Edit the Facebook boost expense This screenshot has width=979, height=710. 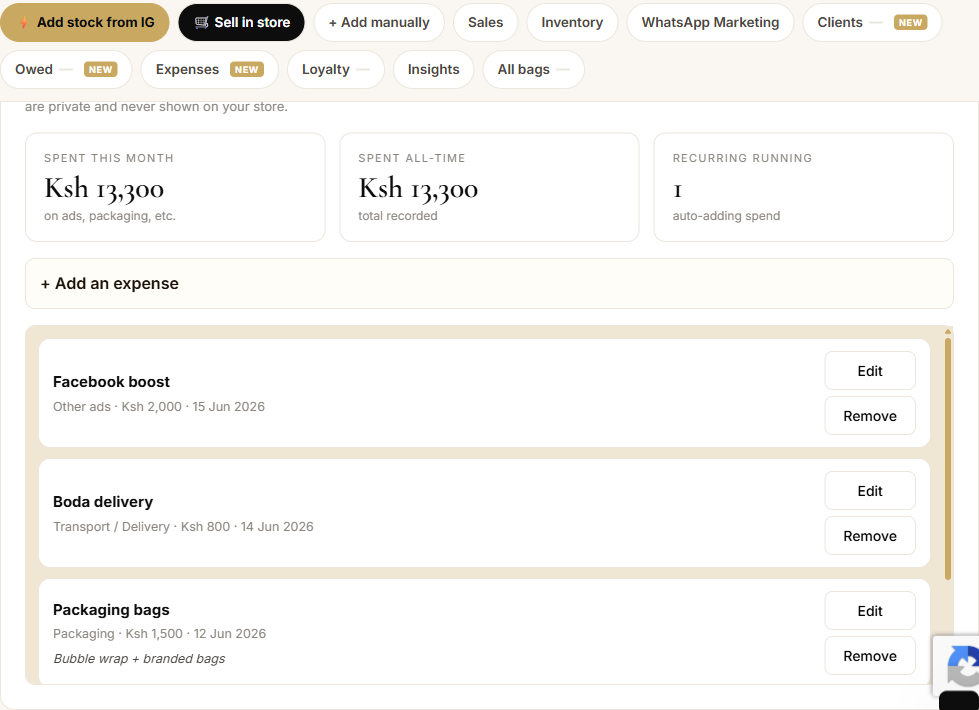[870, 371]
